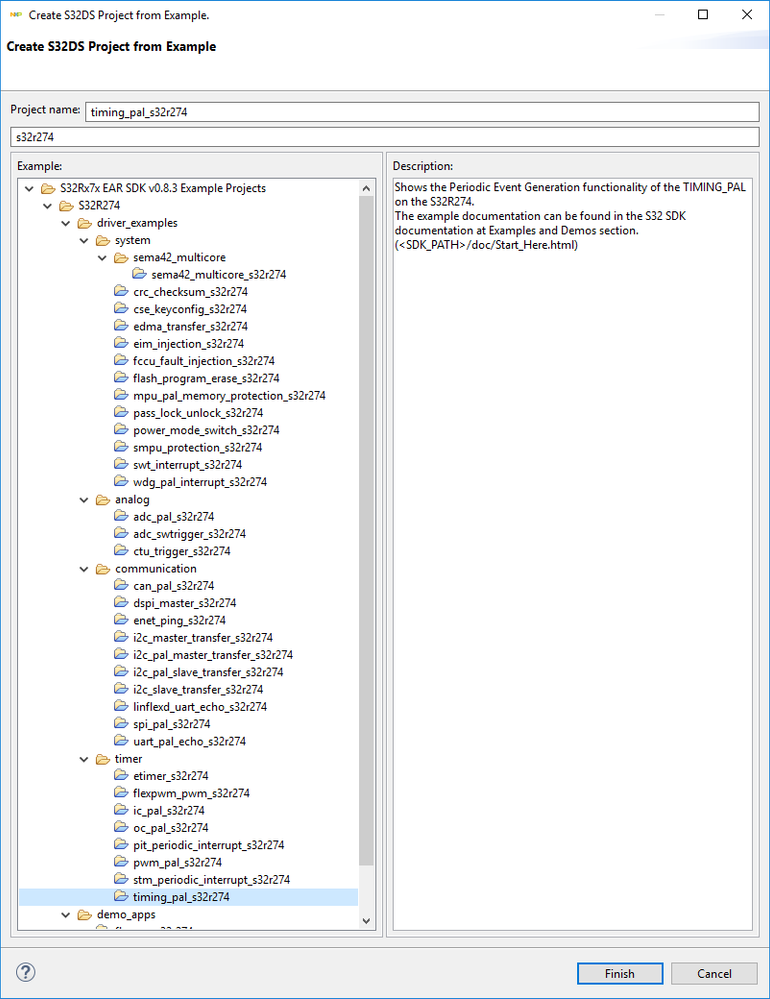Click folder icon of etimer_s32r274
This screenshot has width=770, height=999.
(x=121, y=775)
